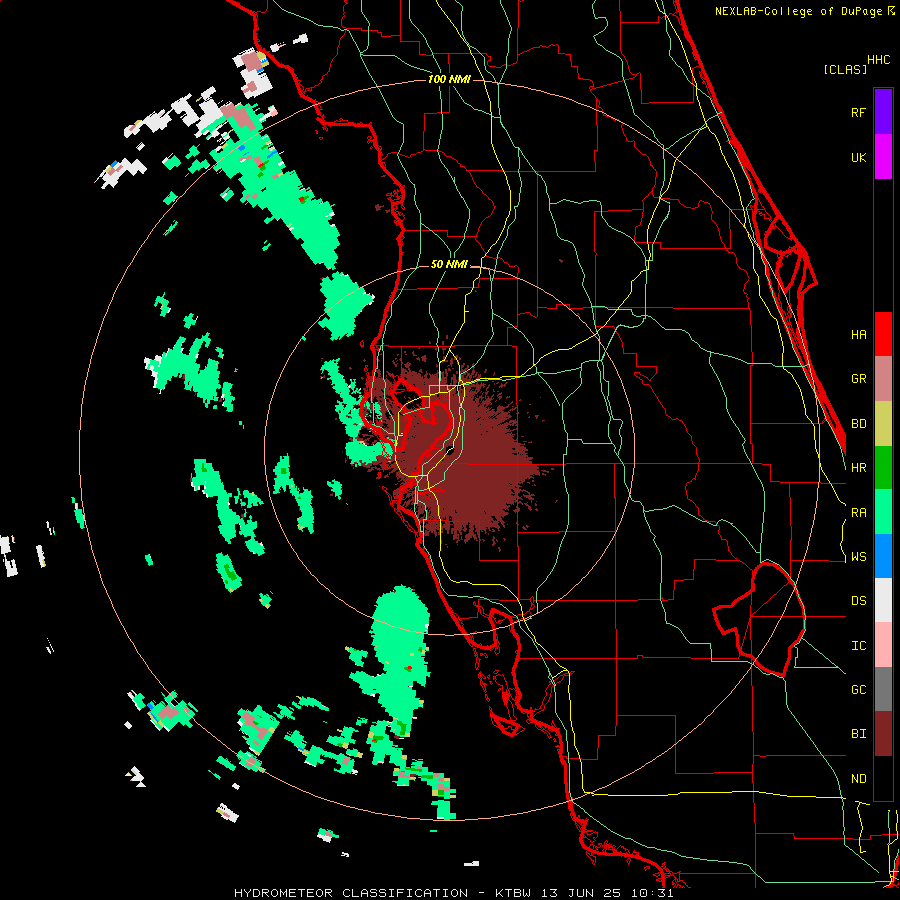The width and height of the screenshot is (900, 900).
Task: Click the IC legend label
Action: coord(858,646)
